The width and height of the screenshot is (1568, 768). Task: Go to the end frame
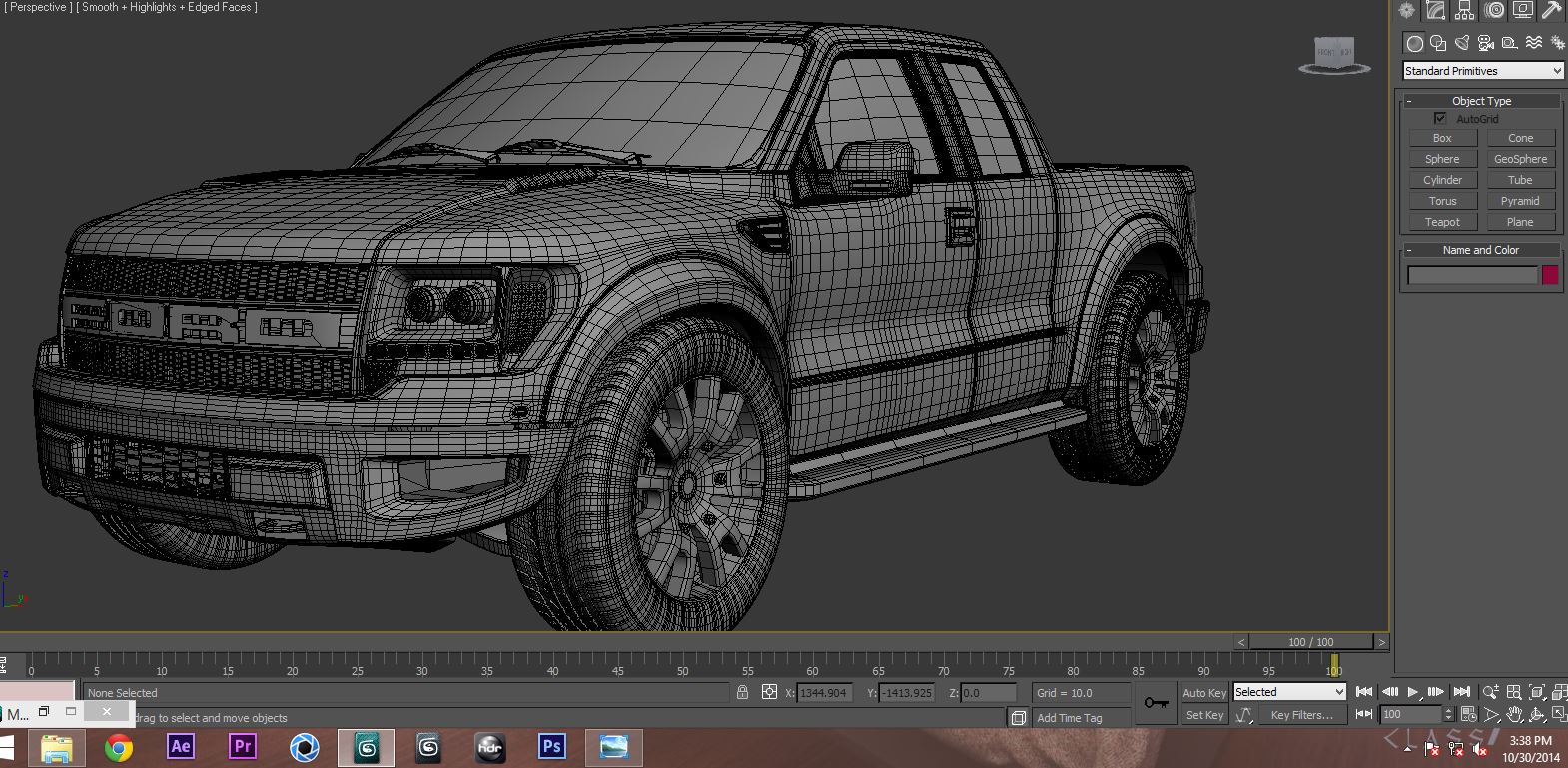pos(1462,692)
